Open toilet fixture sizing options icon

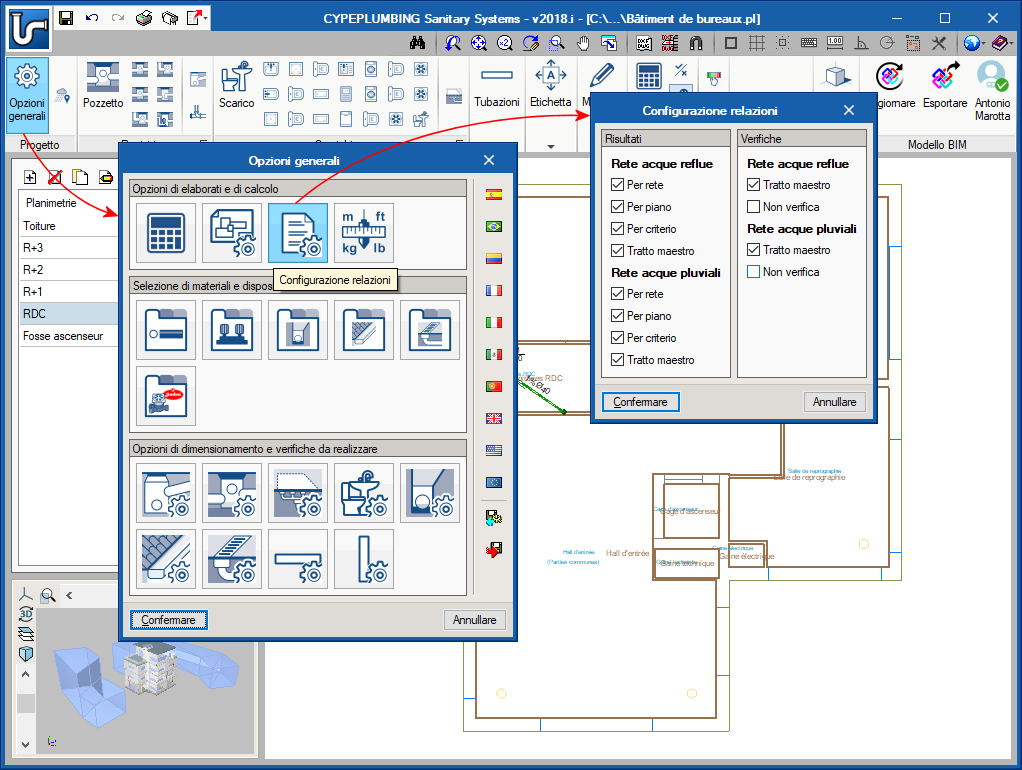coord(364,493)
